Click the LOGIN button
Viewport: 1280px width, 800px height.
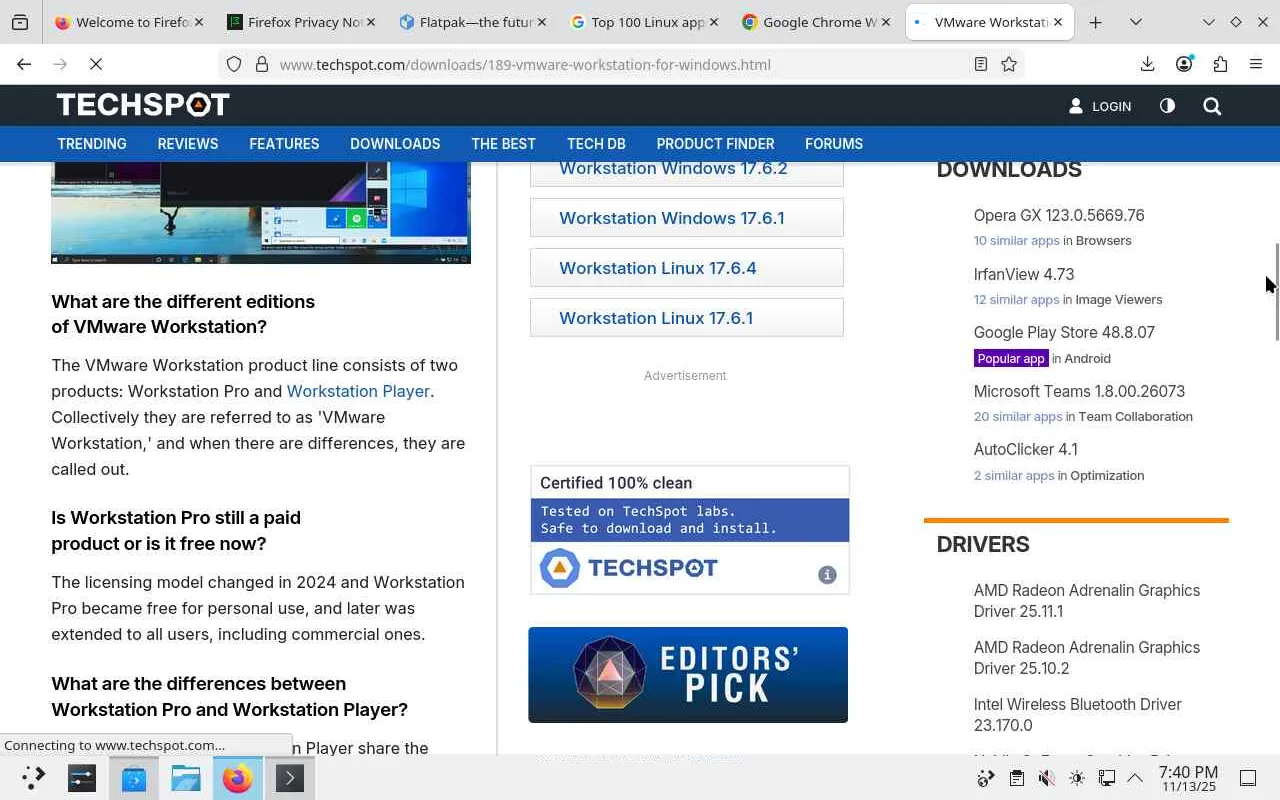click(x=1100, y=106)
